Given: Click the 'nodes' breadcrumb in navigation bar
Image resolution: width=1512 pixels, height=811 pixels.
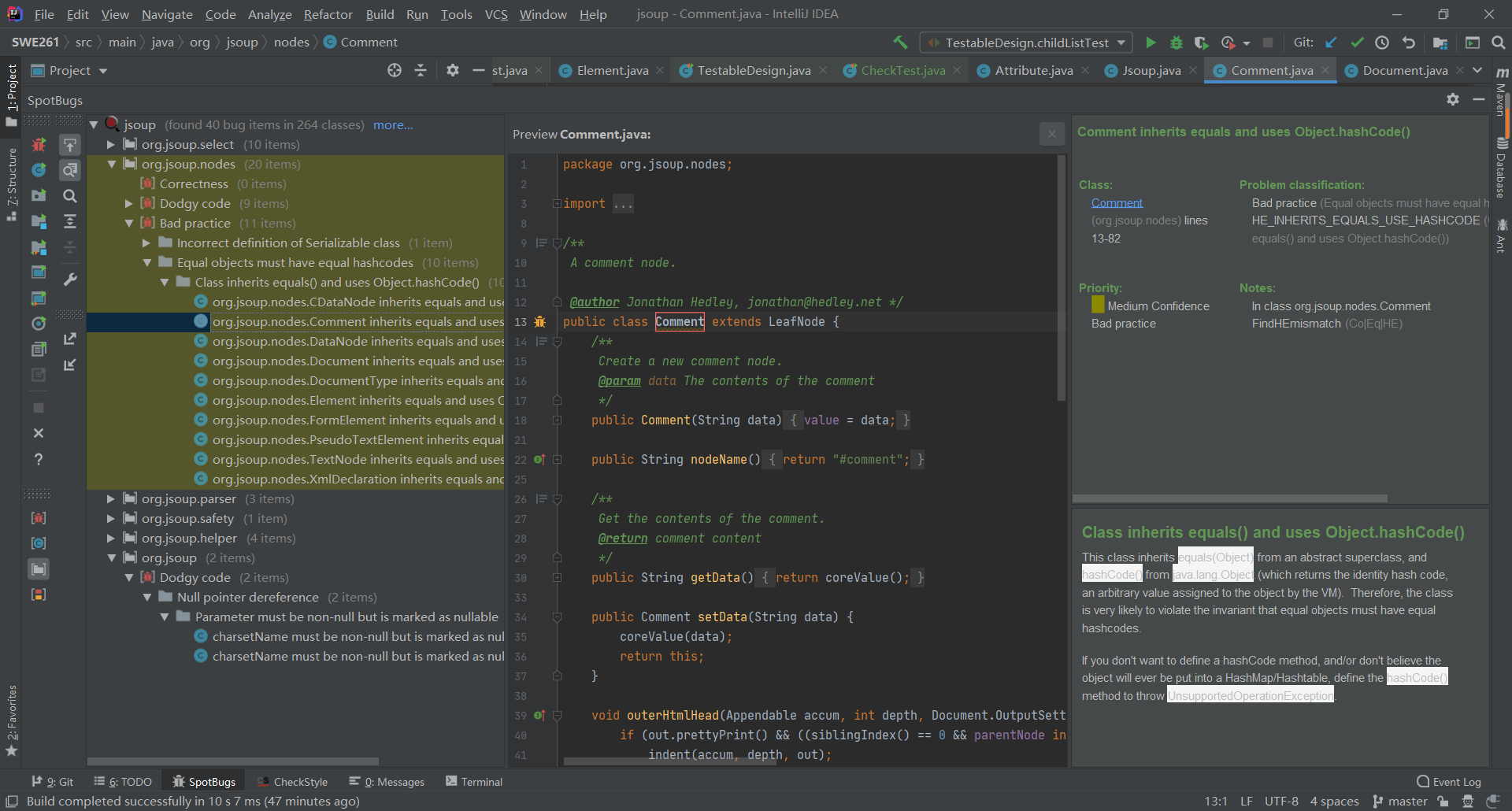Looking at the screenshot, I should point(291,43).
